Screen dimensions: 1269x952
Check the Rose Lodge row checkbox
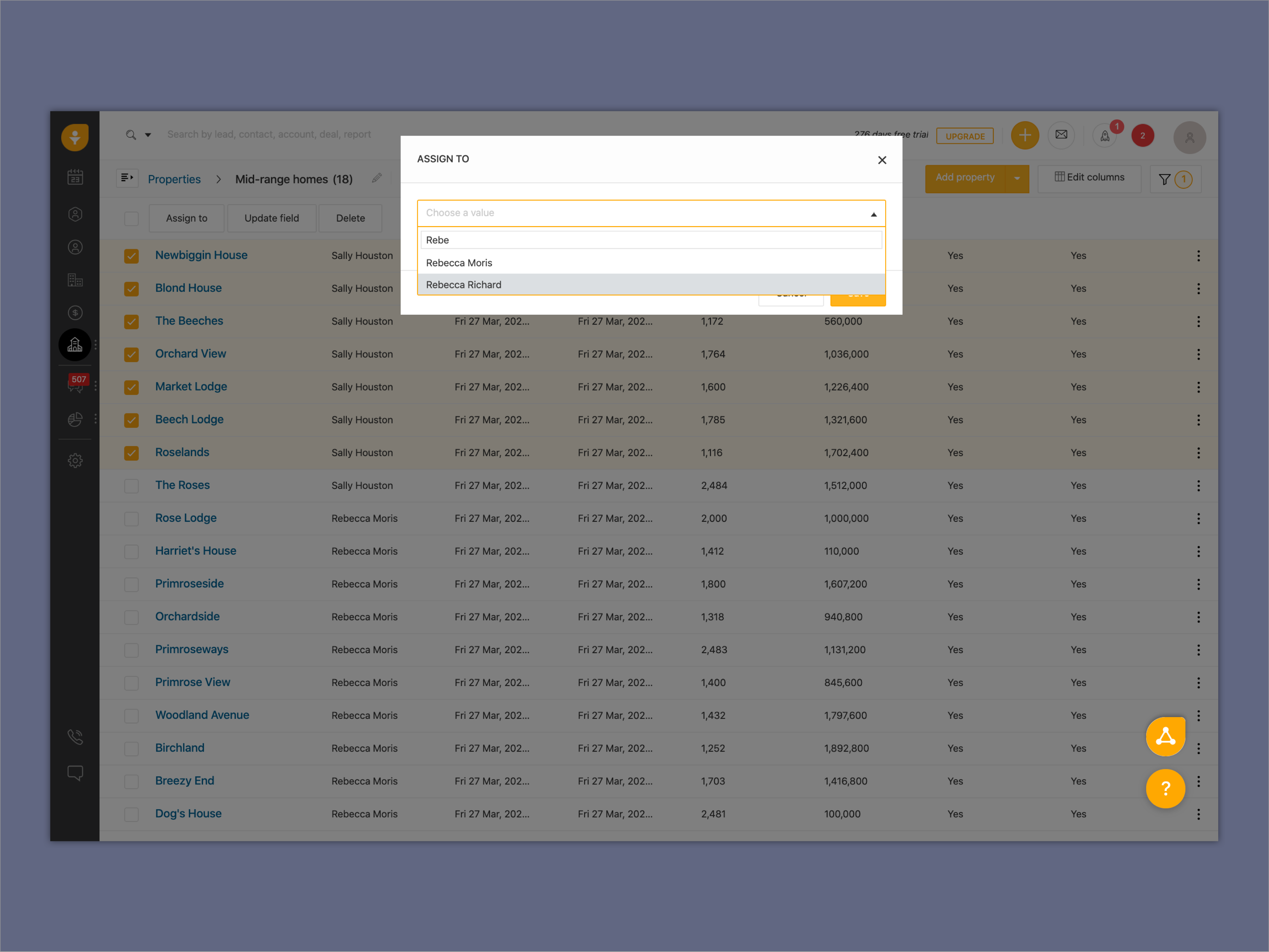(x=131, y=519)
